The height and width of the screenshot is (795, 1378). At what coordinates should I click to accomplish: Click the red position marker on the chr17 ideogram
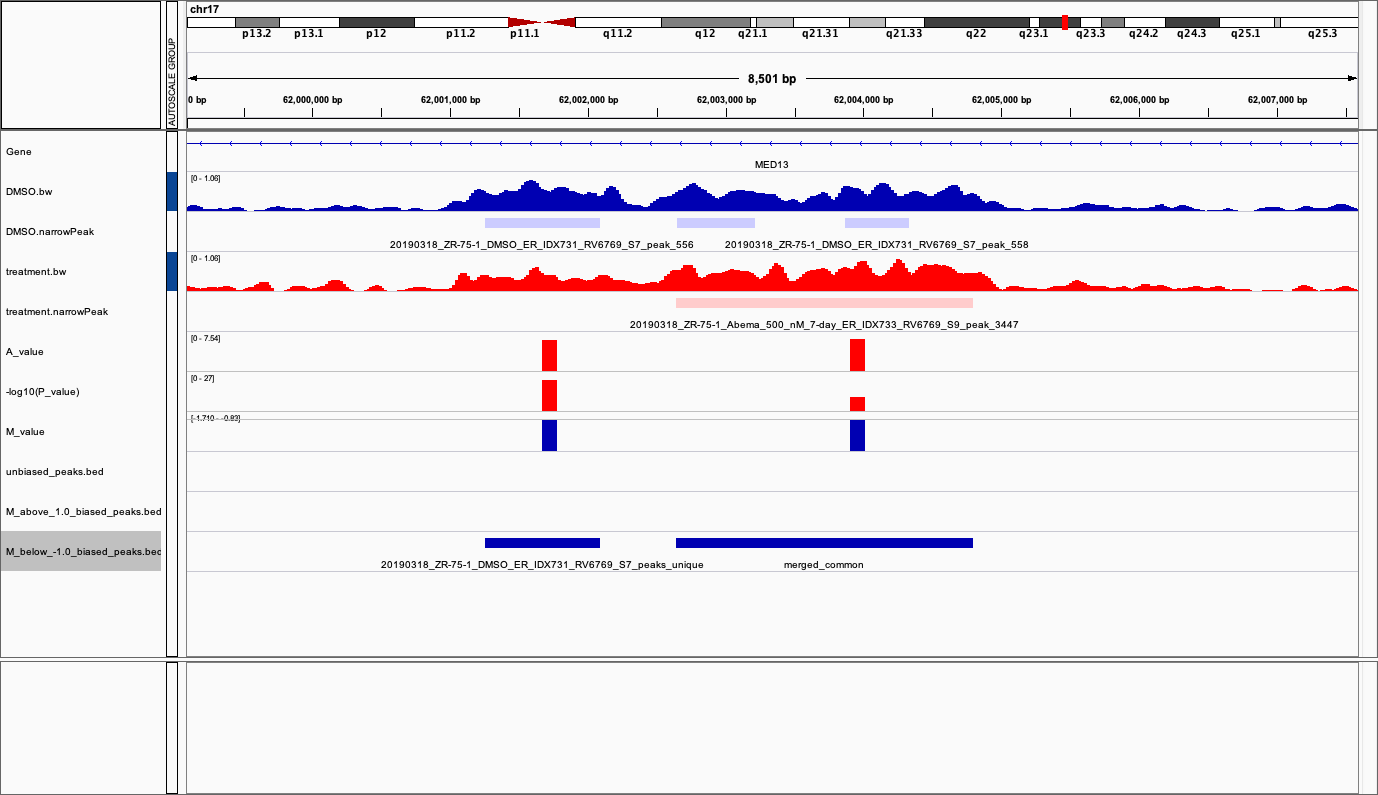click(1065, 22)
